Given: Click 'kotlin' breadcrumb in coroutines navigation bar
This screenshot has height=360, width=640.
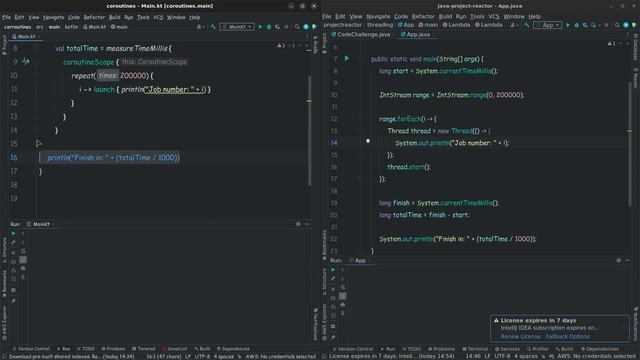Looking at the screenshot, I should point(71,27).
